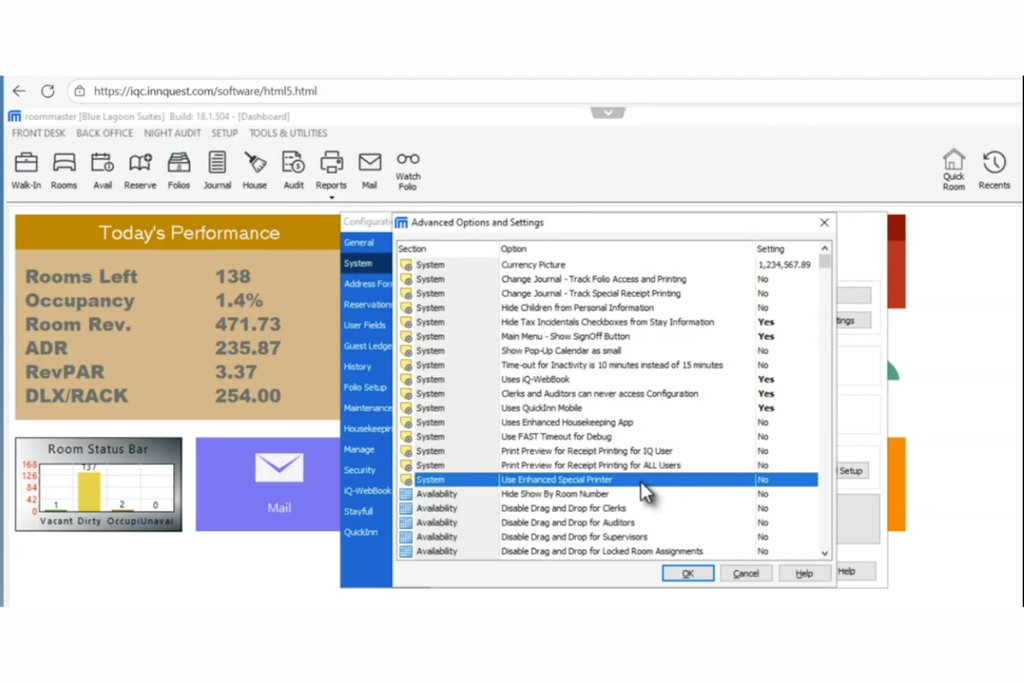Click the Cancel button
Screen dimensions: 1024x683
tap(746, 573)
